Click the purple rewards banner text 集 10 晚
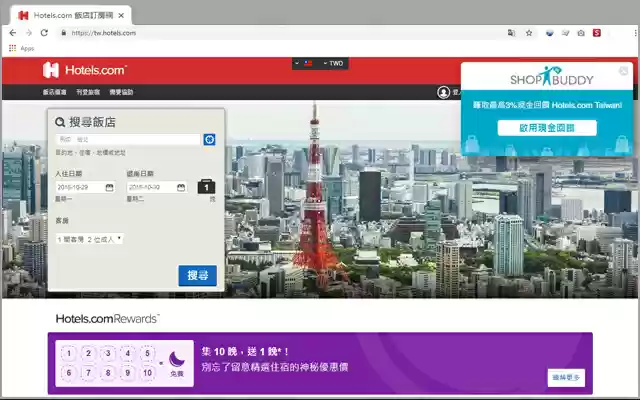Screen dimensions: 640x400 click(245, 351)
